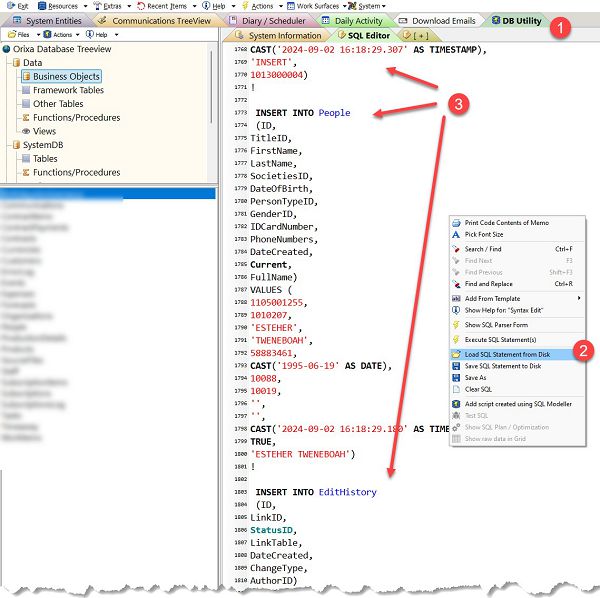
Task: Click the printer icon beside Print Code Contents
Action: click(456, 223)
